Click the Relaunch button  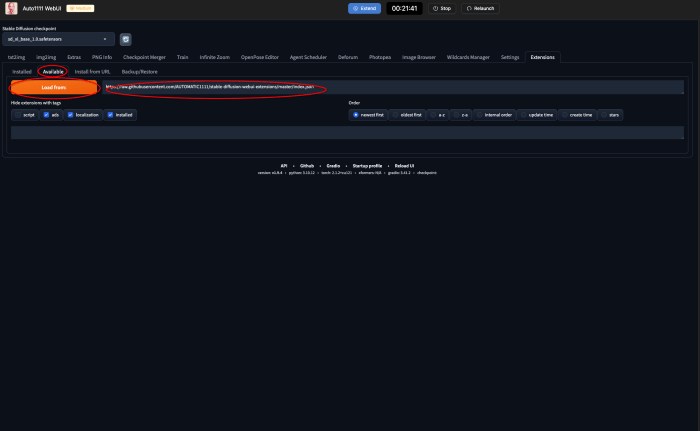pyautogui.click(x=480, y=8)
